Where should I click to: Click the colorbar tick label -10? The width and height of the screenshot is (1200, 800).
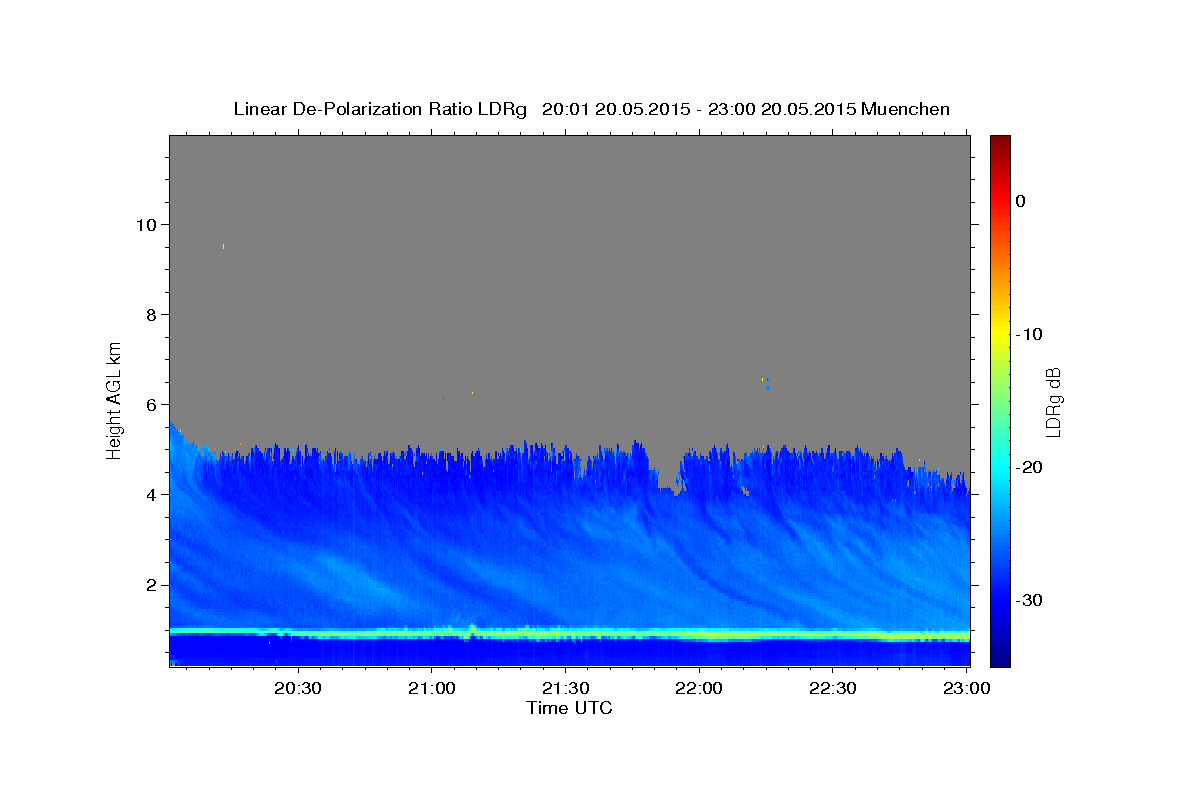tap(1029, 334)
